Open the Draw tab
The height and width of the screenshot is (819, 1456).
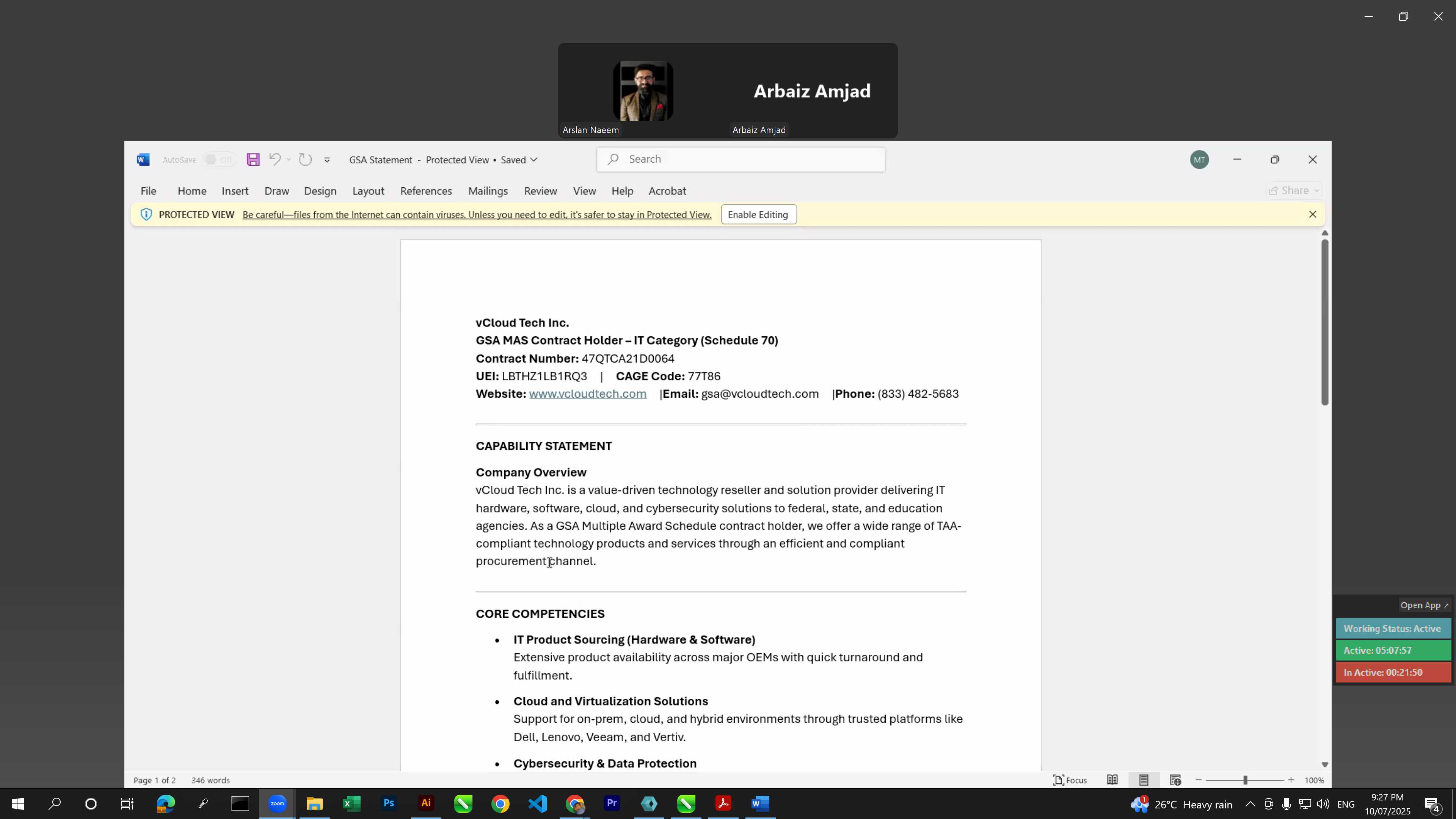(276, 191)
